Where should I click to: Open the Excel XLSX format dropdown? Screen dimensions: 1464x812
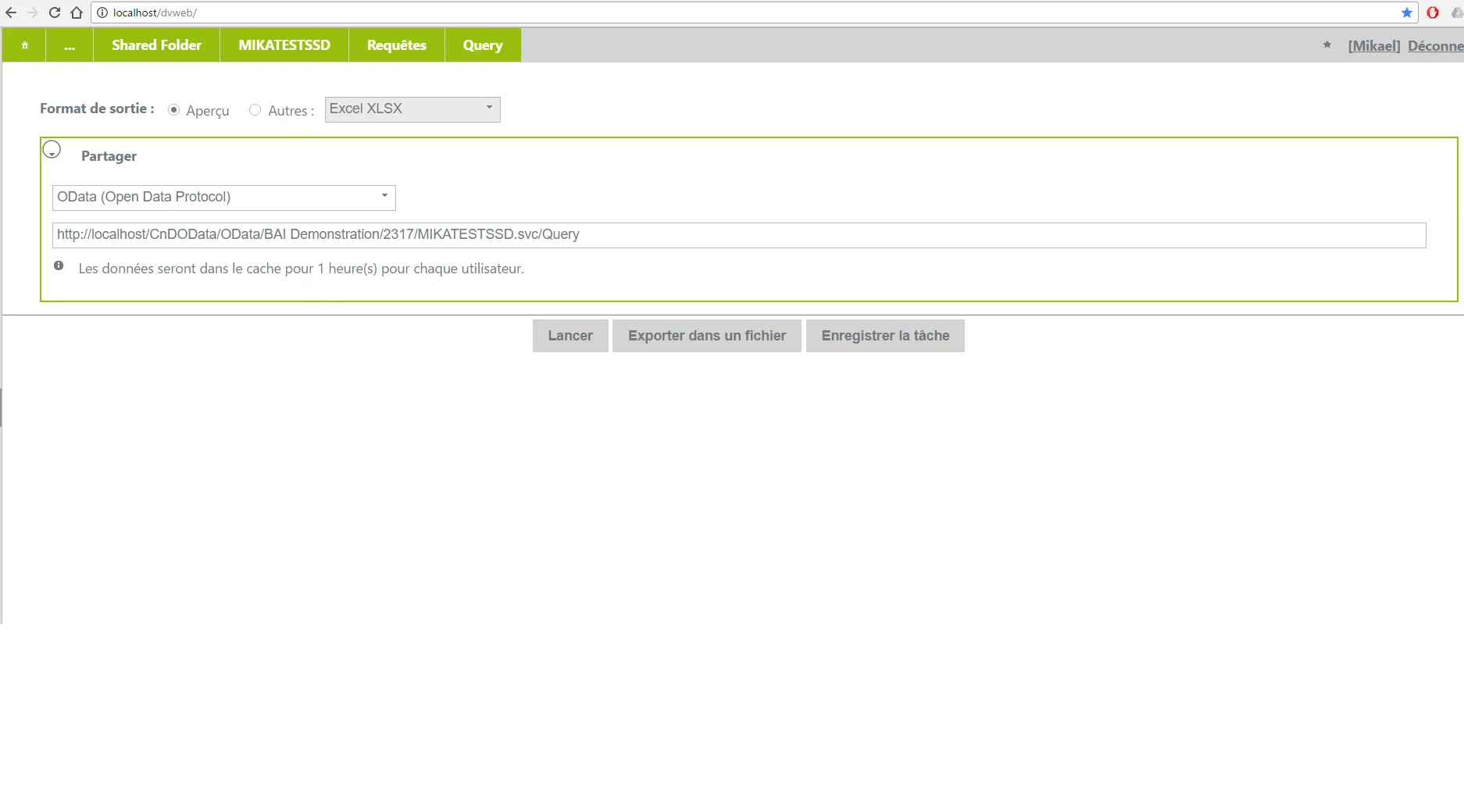412,109
